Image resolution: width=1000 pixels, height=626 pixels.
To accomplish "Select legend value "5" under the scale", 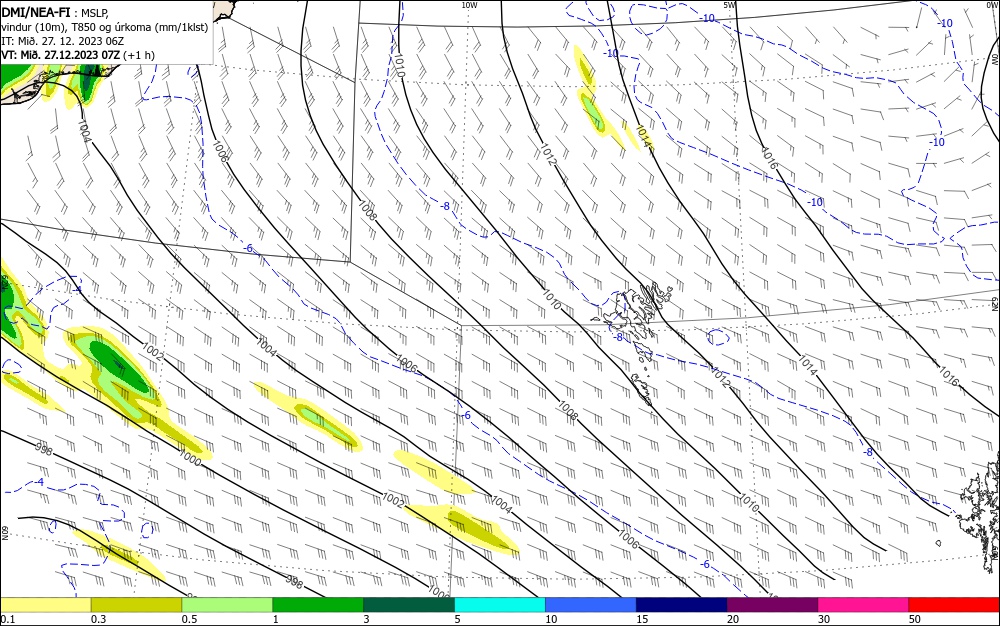I will [x=457, y=619].
